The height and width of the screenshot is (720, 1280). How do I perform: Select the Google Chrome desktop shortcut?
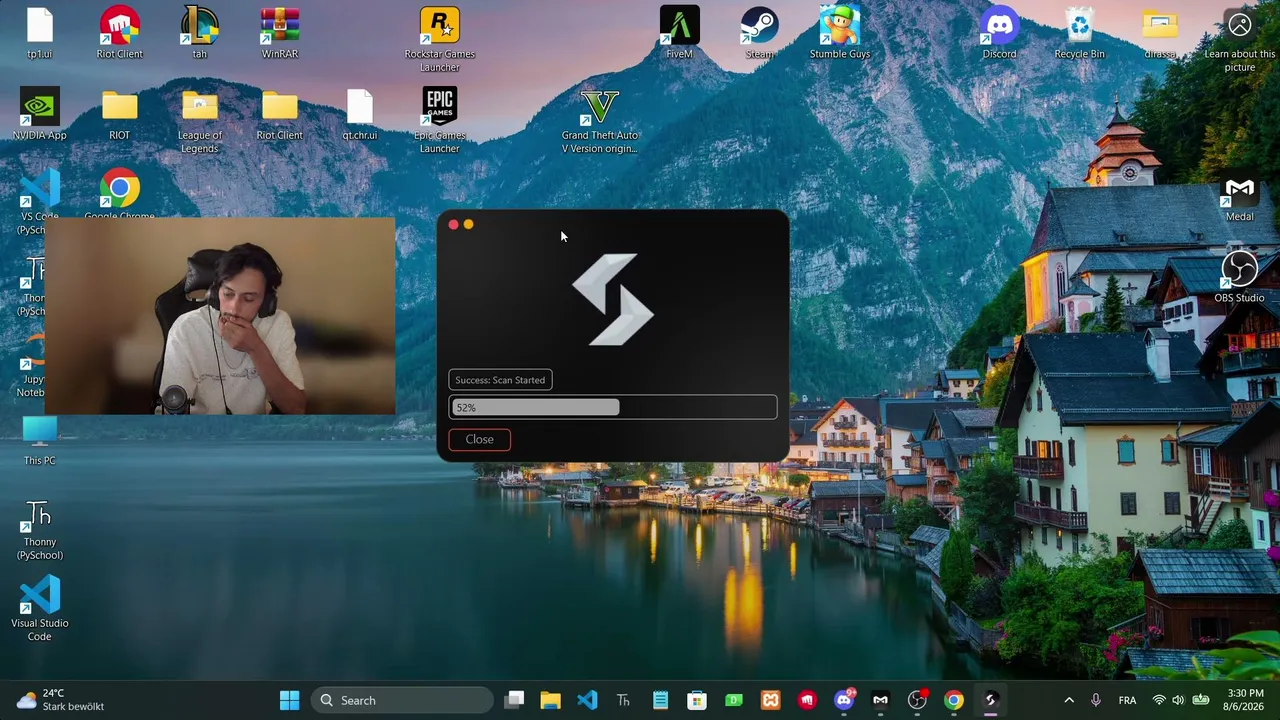[x=120, y=194]
